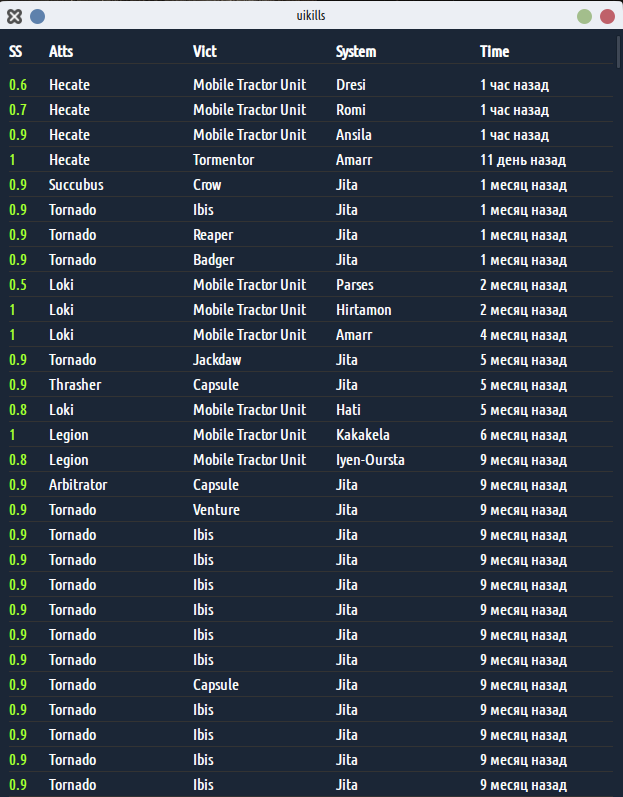The width and height of the screenshot is (623, 797).
Task: Click the red circle window button
Action: [607, 16]
